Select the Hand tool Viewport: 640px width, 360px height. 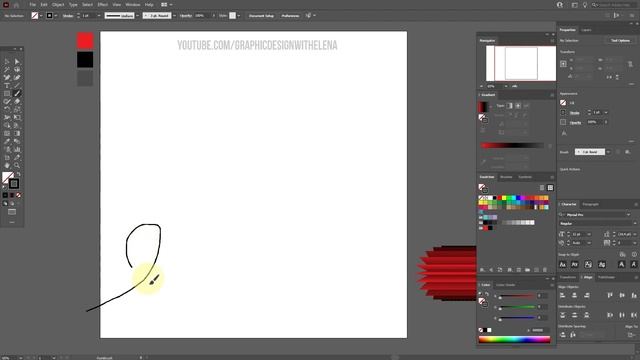[x=7, y=165]
